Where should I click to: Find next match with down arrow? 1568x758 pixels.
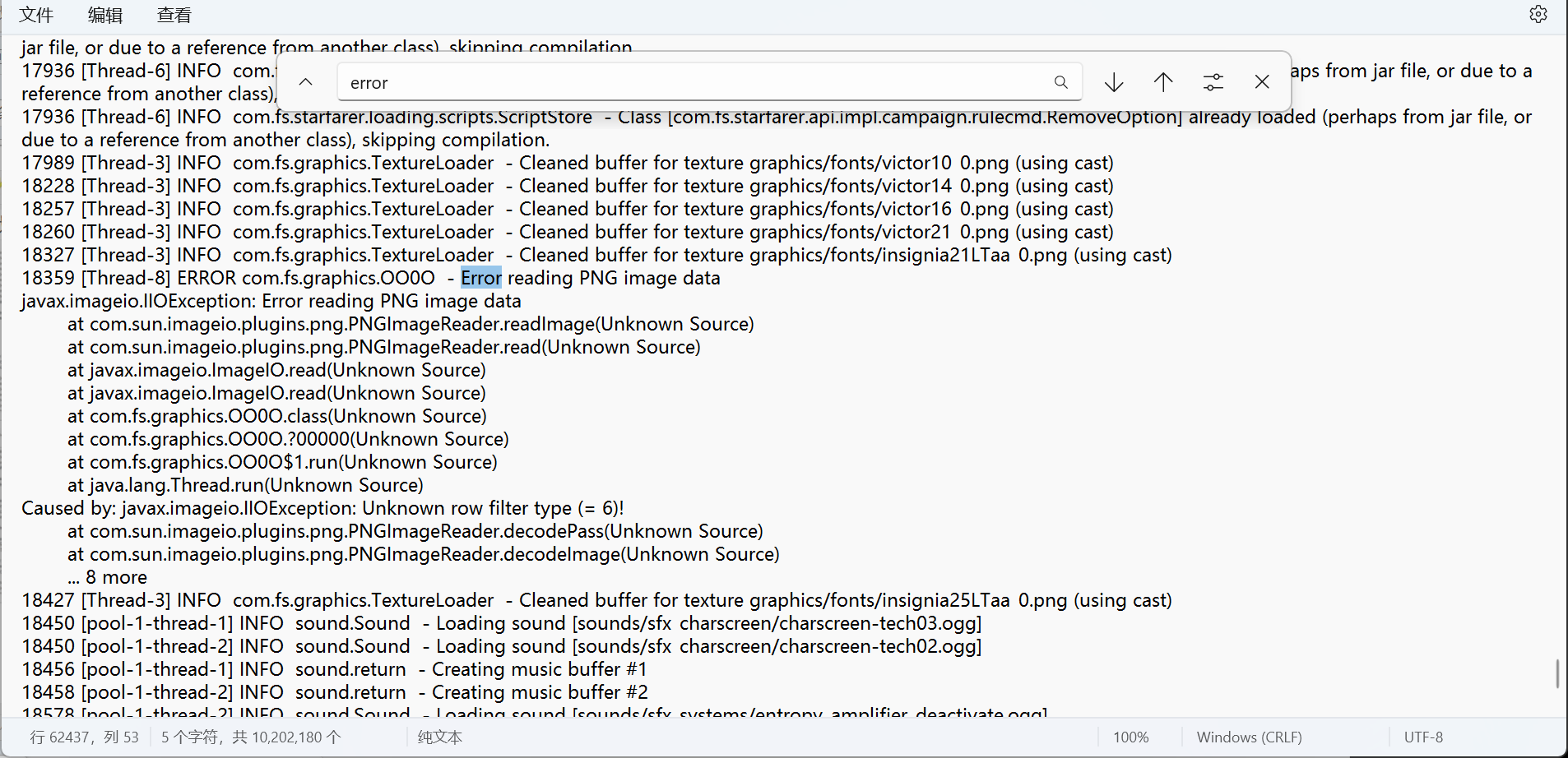(x=1114, y=82)
